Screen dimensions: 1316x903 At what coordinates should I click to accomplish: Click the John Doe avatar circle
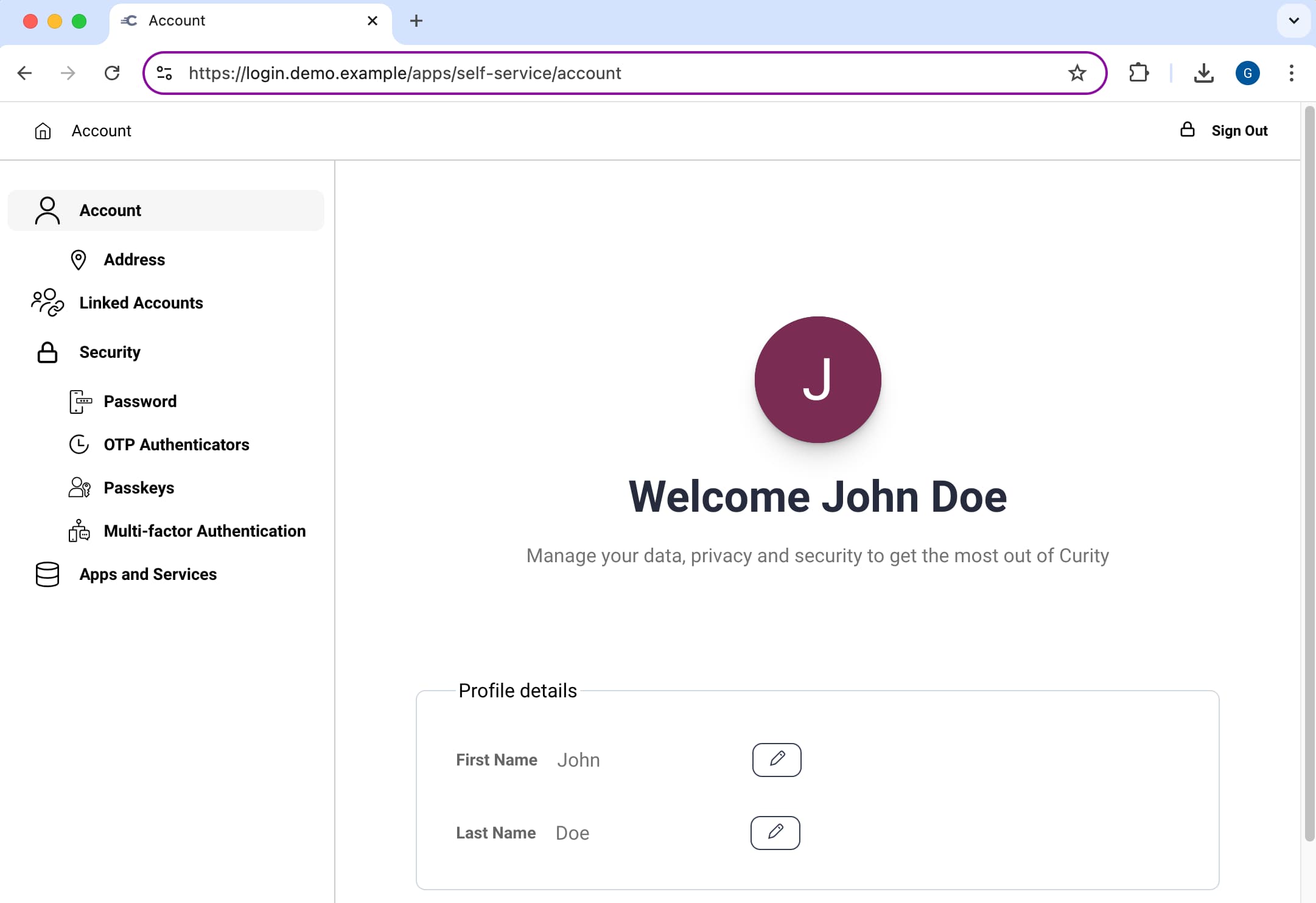pos(817,379)
